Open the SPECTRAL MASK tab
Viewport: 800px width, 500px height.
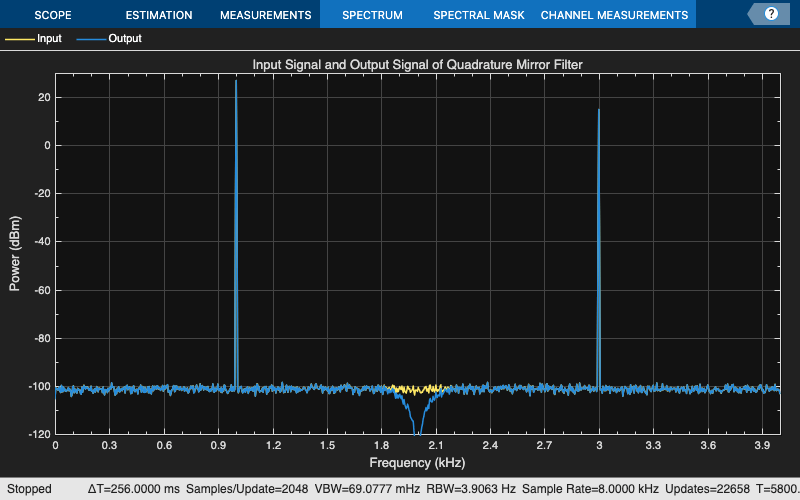479,15
